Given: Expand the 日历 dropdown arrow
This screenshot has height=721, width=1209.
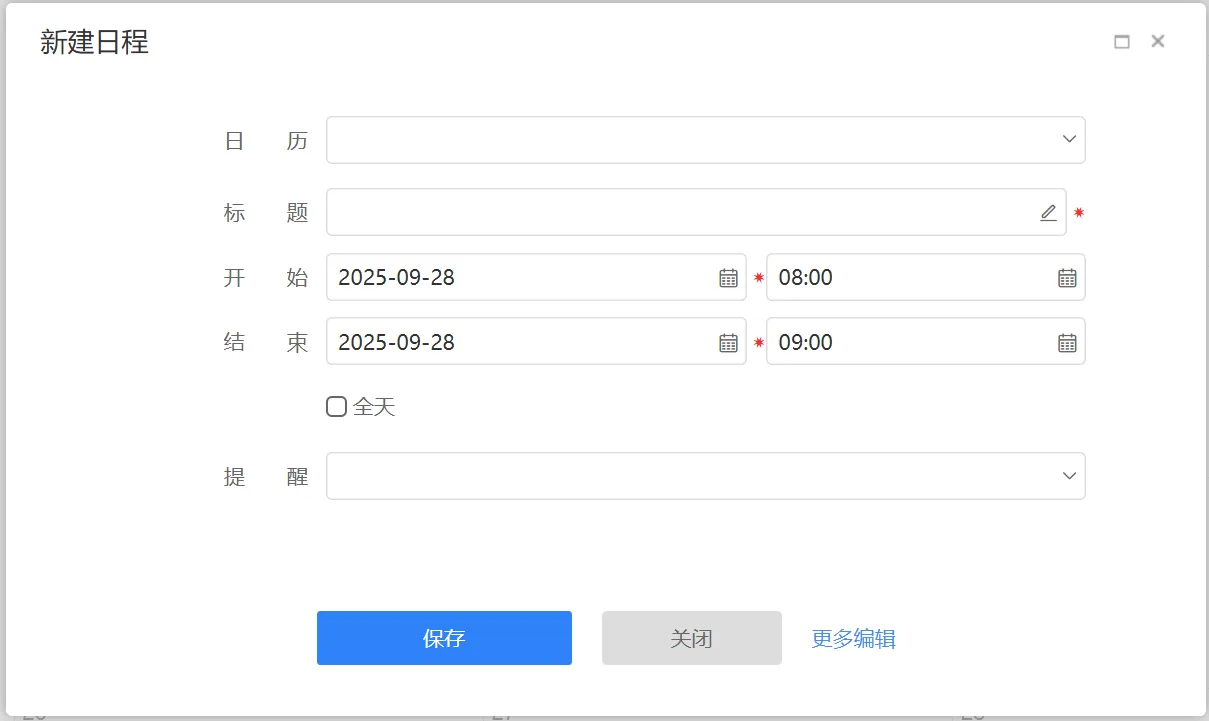Looking at the screenshot, I should (x=1069, y=140).
